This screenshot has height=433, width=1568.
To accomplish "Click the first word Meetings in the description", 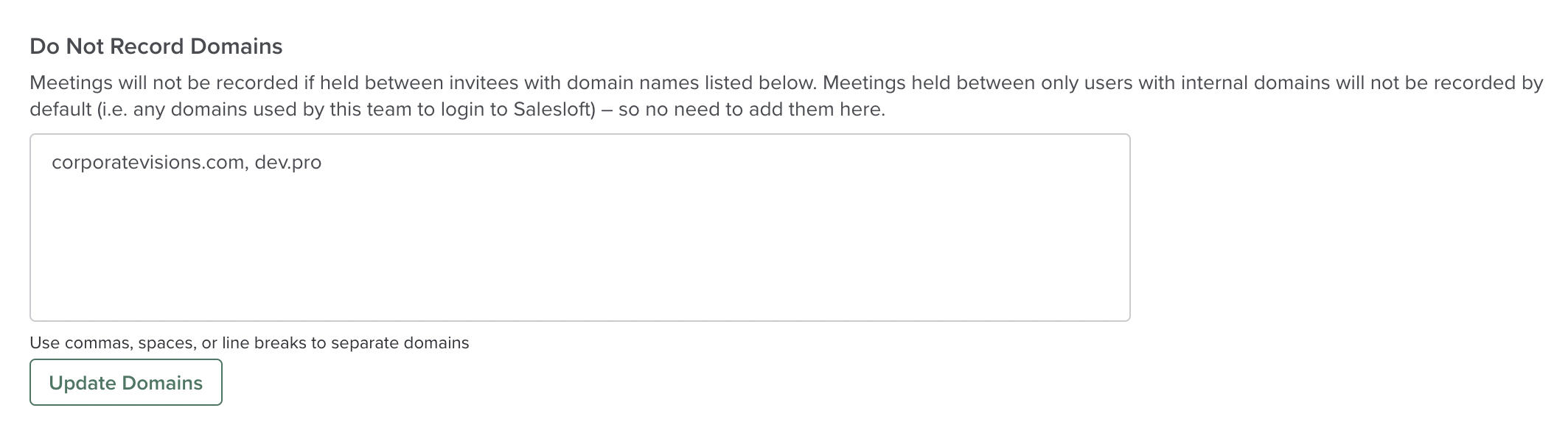I will coord(72,82).
